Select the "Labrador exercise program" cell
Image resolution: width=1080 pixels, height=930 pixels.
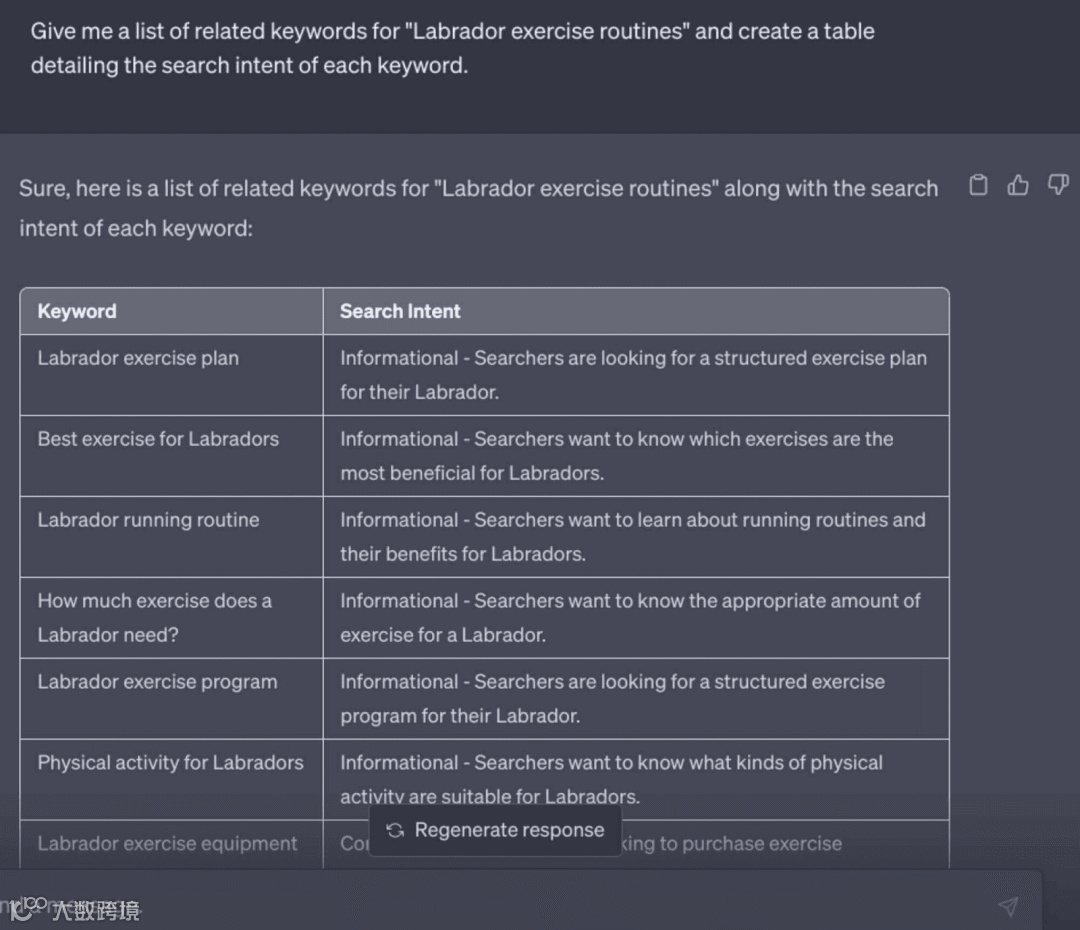pos(157,682)
